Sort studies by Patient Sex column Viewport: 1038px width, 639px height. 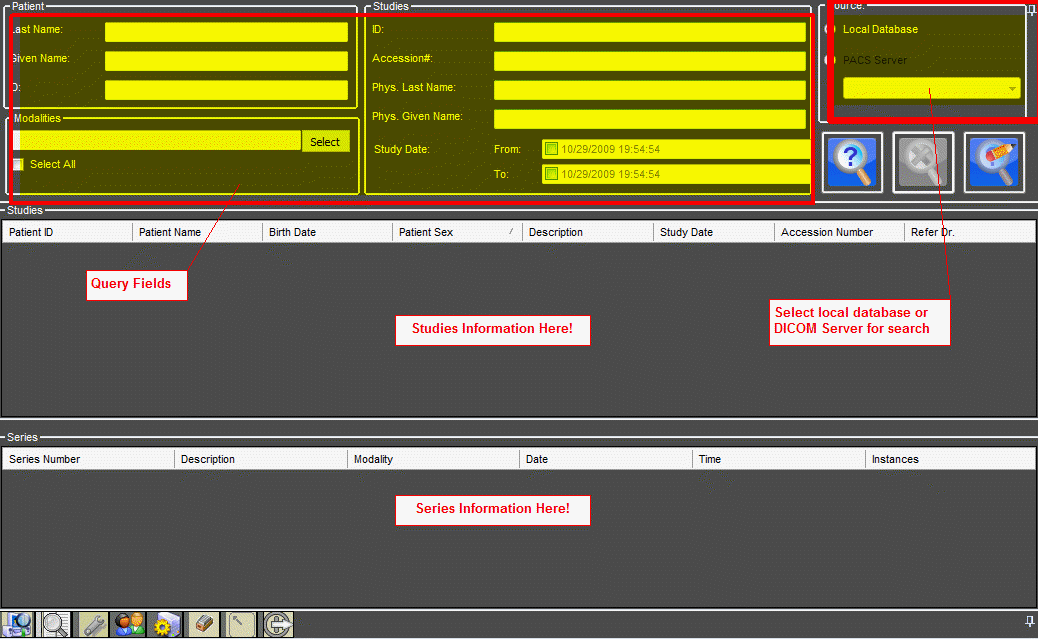tap(456, 232)
